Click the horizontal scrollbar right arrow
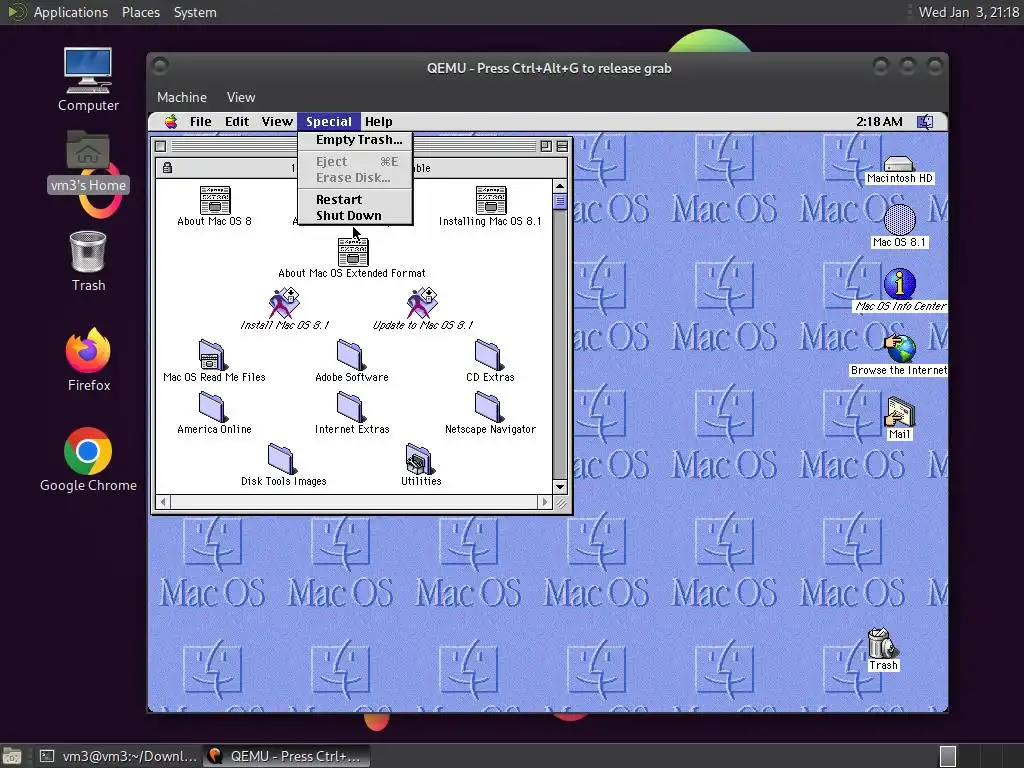This screenshot has width=1024, height=768. pos(545,502)
